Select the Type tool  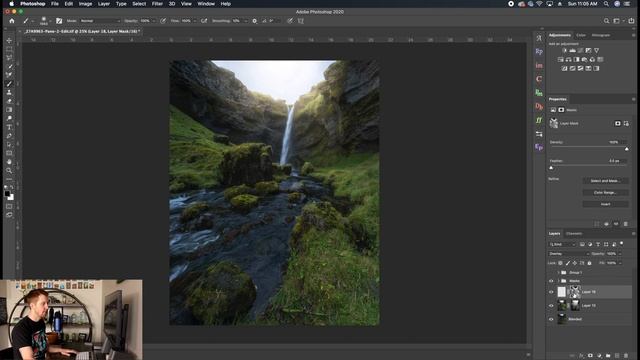(9, 127)
